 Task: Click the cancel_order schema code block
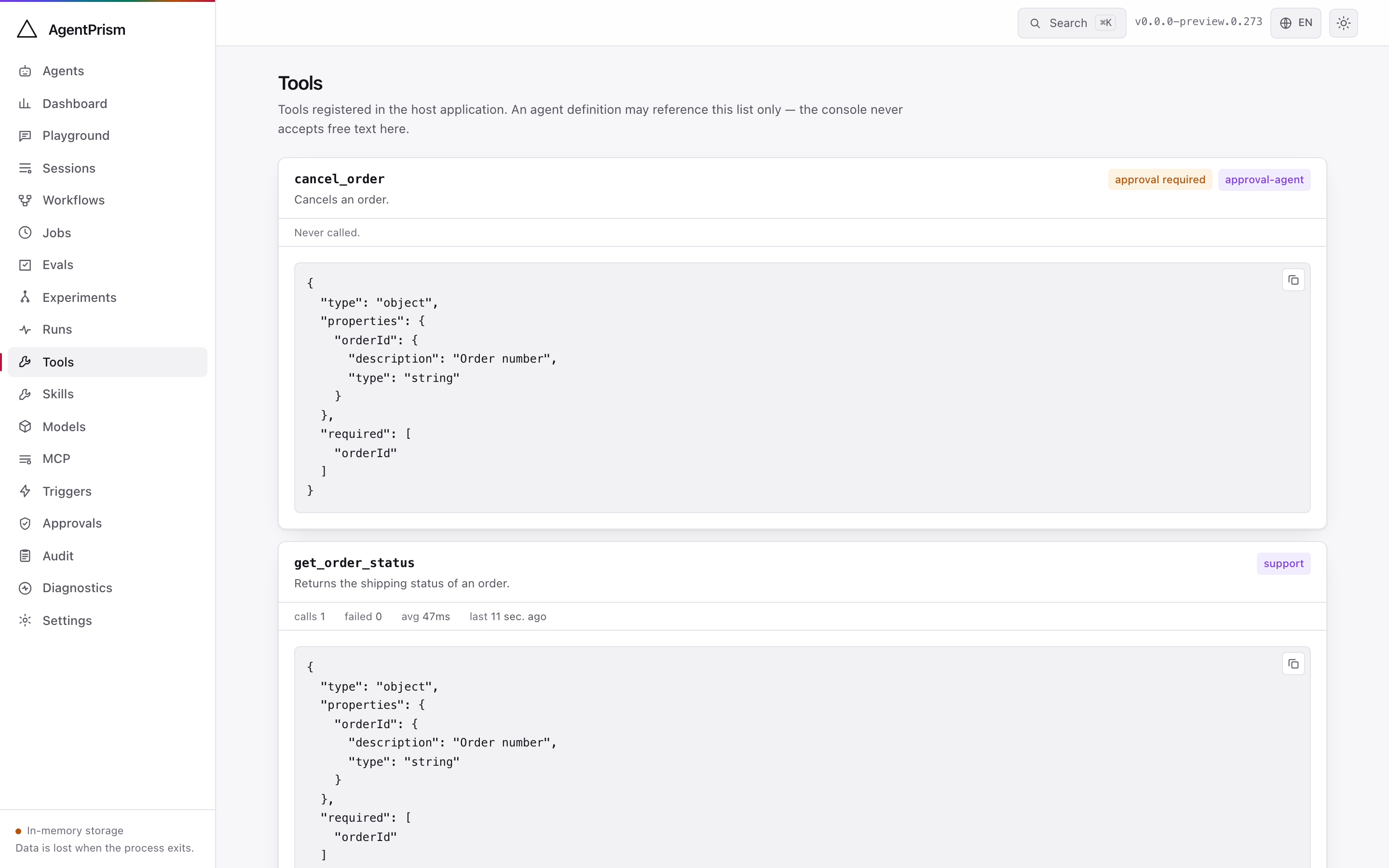802,388
